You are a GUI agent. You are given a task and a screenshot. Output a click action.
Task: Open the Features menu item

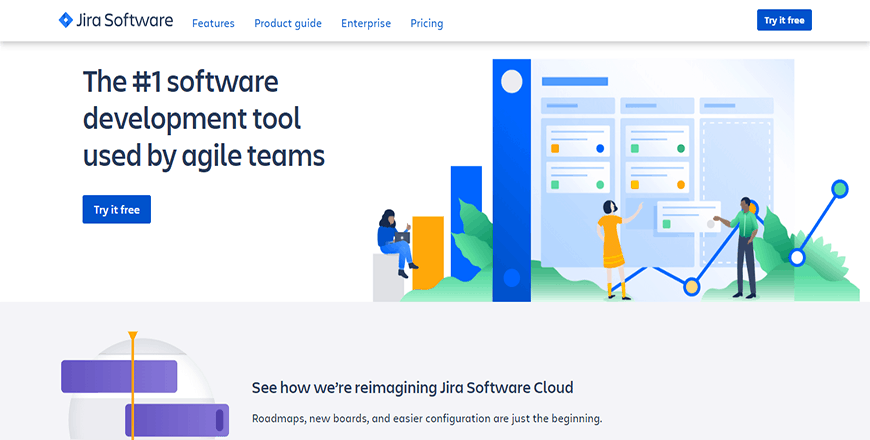click(x=213, y=23)
